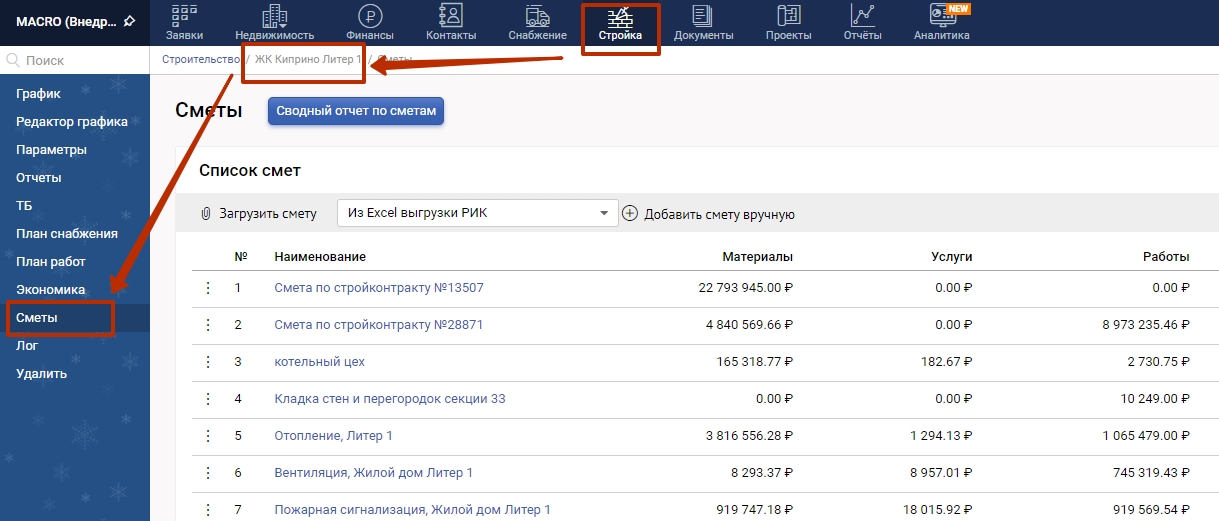Click the Сводный отчет по сметам button
Viewport: 1219px width, 521px height.
[355, 111]
